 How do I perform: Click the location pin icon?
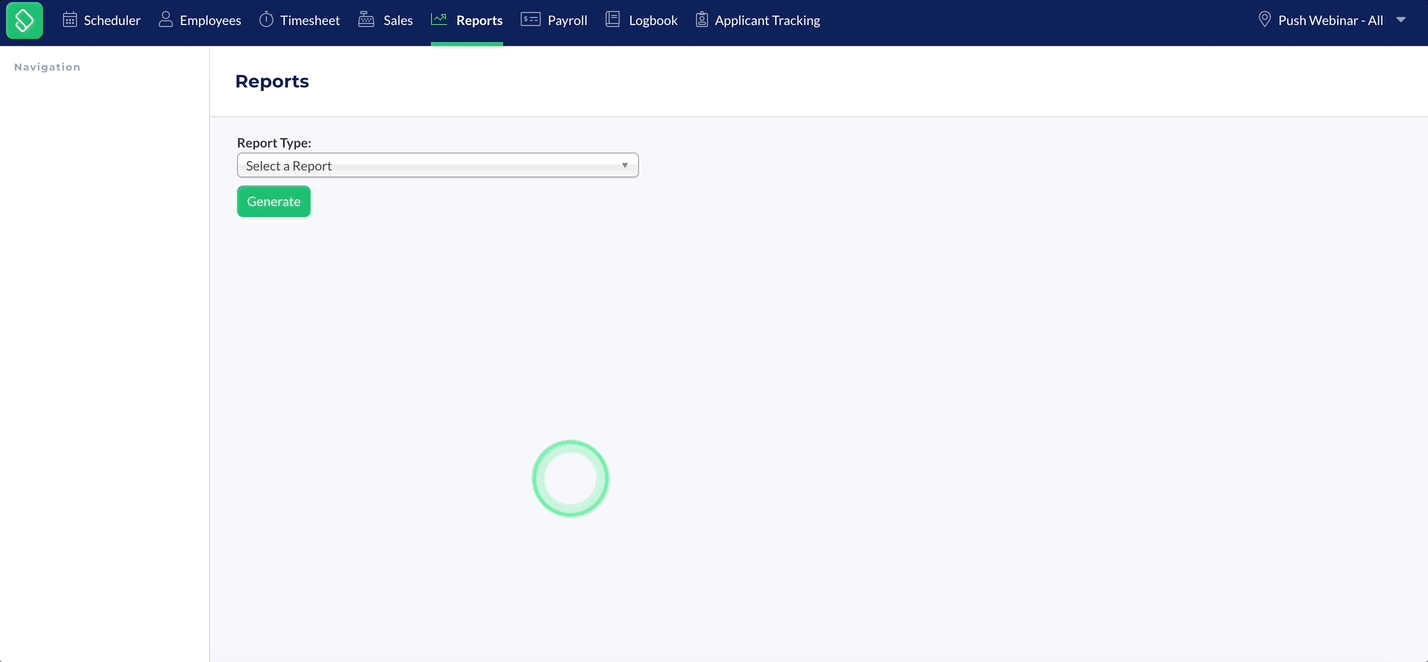pos(1265,19)
